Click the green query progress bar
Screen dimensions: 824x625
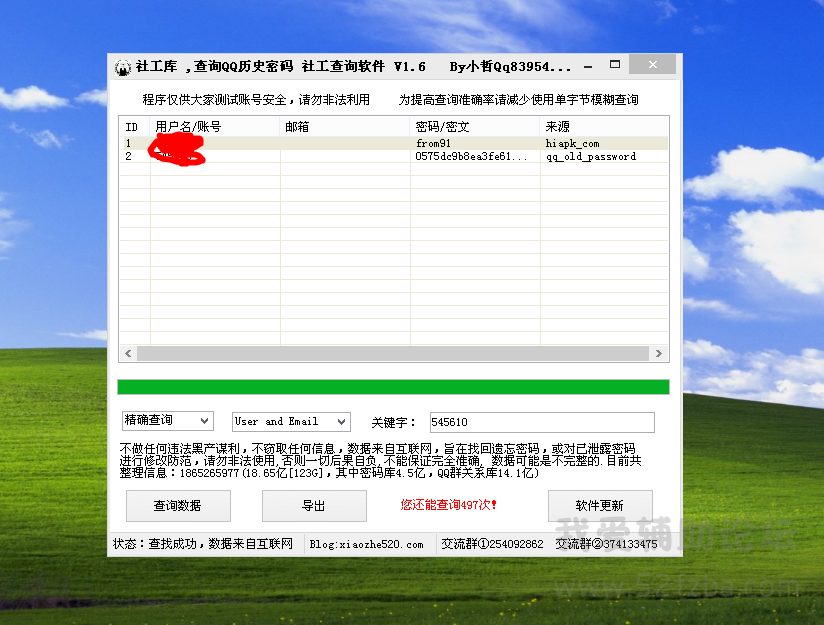coord(393,387)
